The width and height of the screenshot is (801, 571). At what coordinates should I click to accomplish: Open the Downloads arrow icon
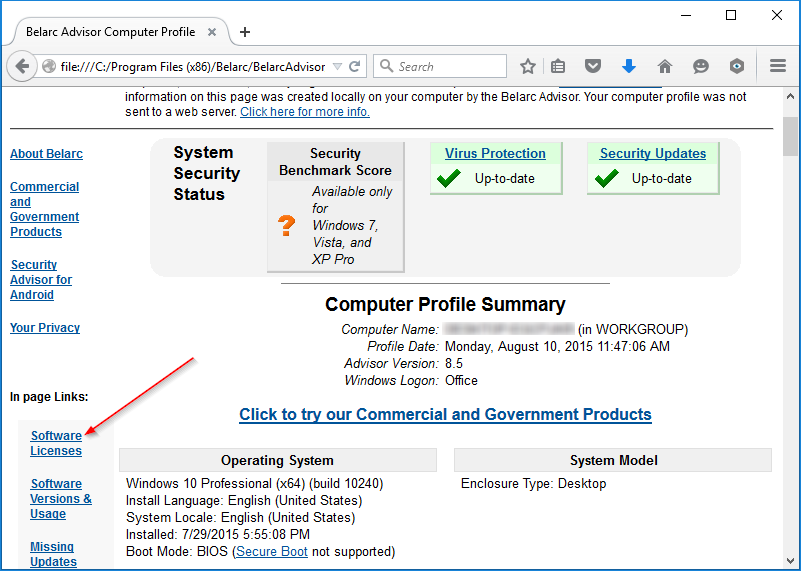[629, 67]
